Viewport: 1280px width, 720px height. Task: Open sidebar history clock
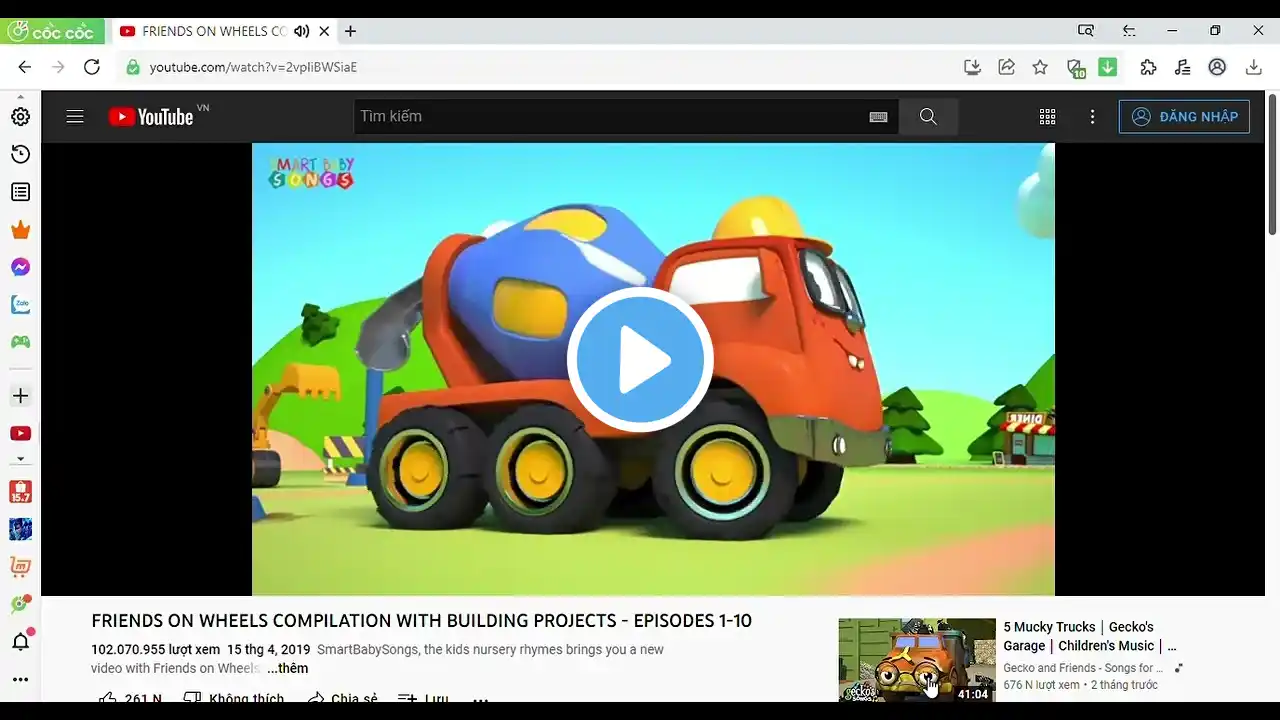tap(20, 154)
